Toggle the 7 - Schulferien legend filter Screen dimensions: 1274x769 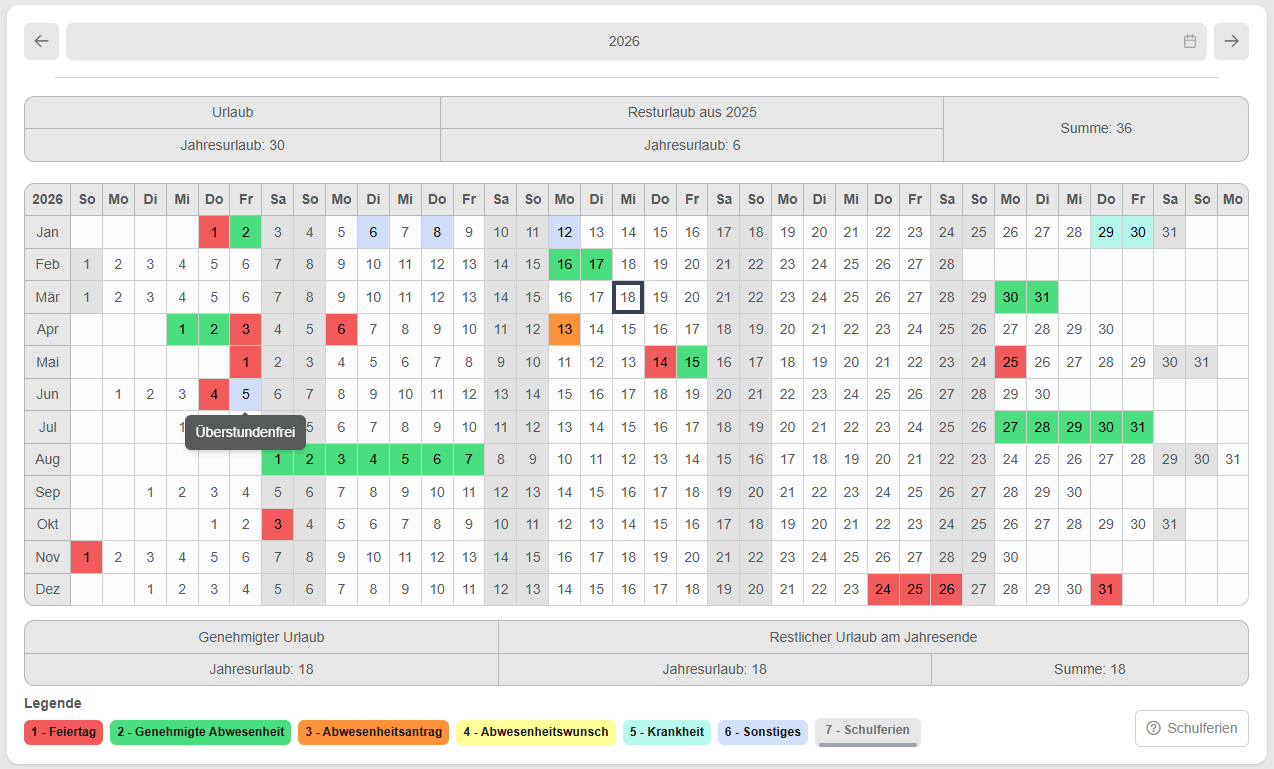point(867,731)
